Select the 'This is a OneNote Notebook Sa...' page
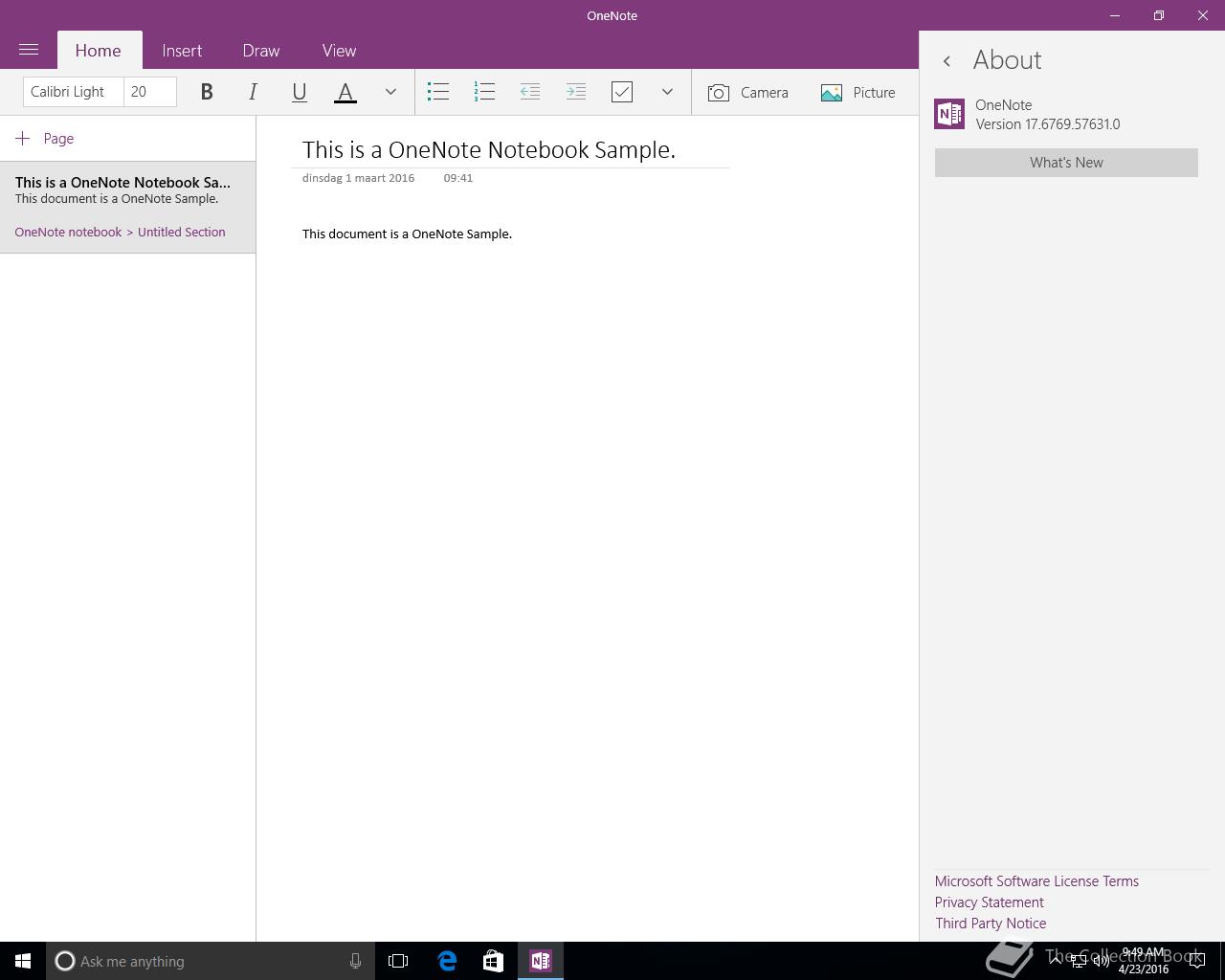This screenshot has width=1225, height=980. coord(127,207)
